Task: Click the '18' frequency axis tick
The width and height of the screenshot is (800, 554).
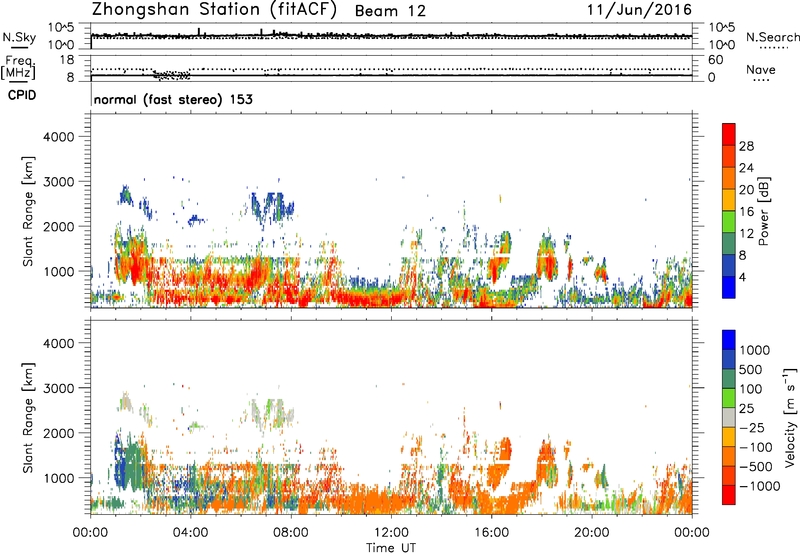Action: point(67,60)
